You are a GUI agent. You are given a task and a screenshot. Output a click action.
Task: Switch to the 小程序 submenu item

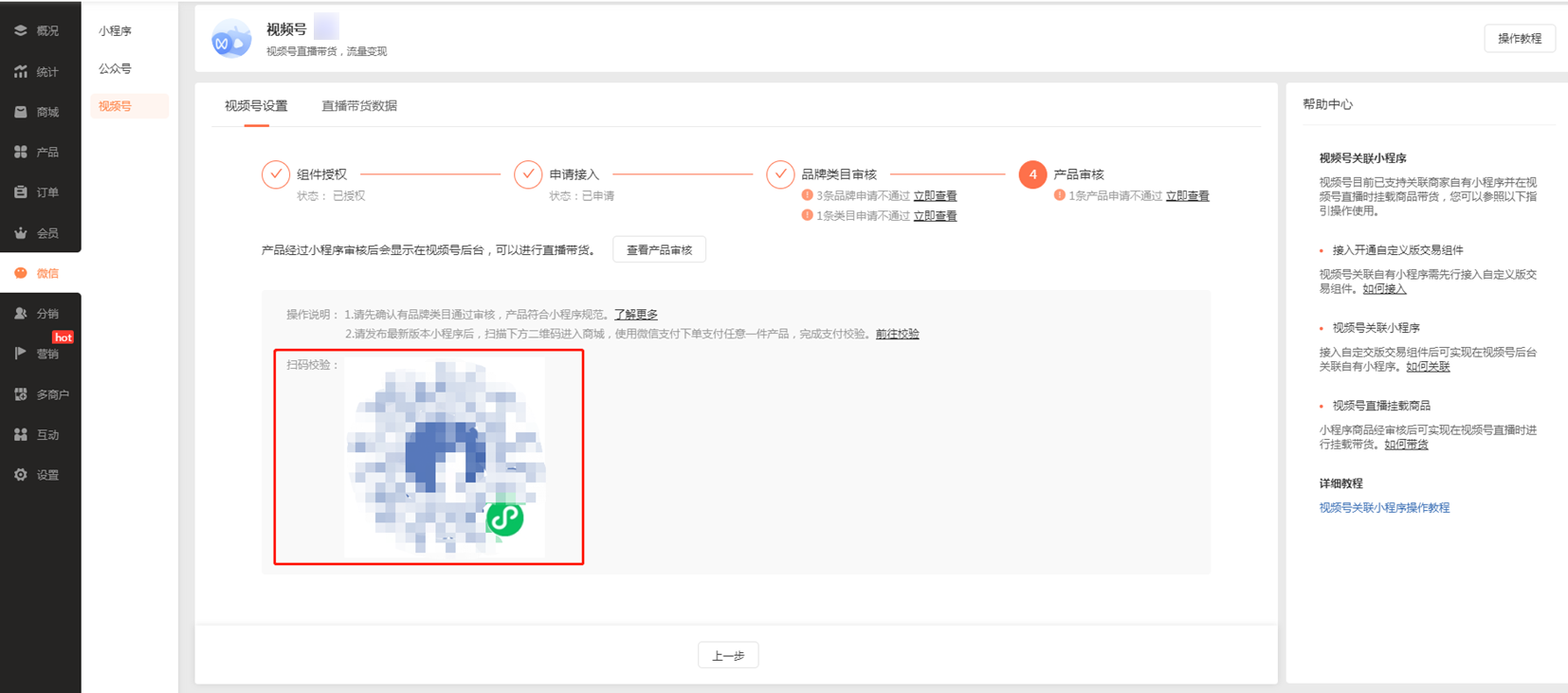(x=115, y=31)
